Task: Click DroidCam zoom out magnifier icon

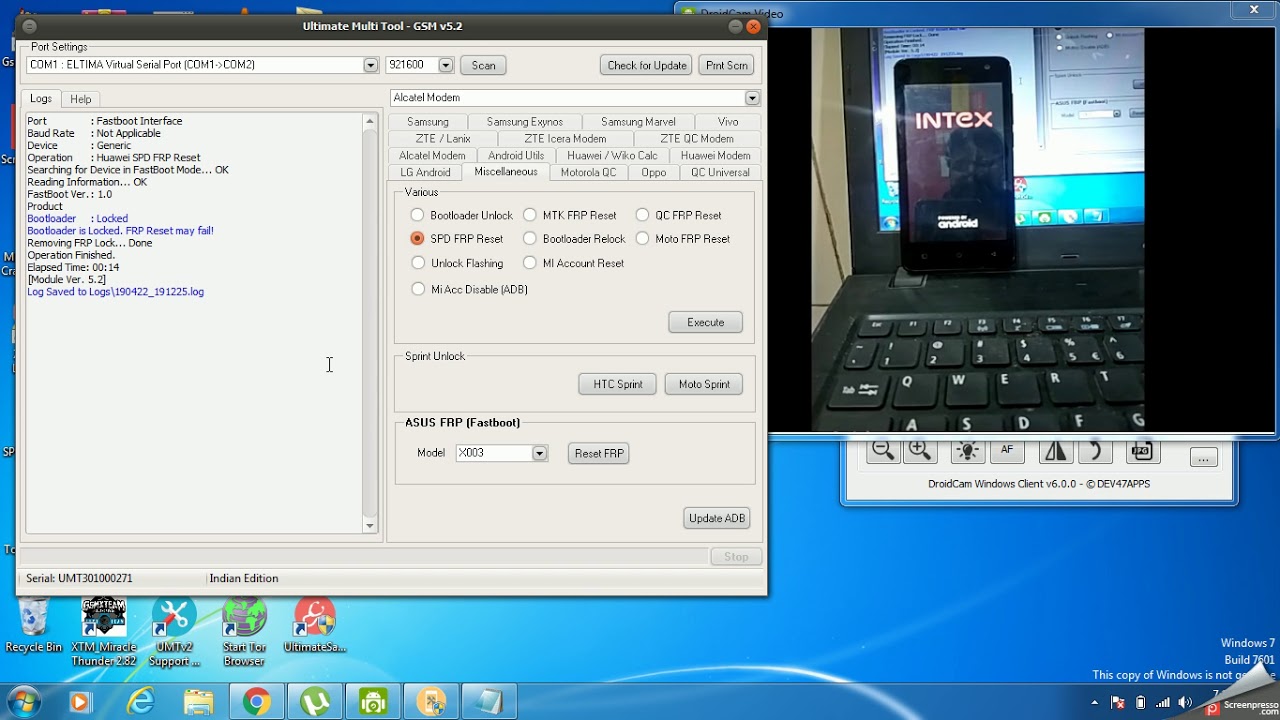Action: click(x=883, y=452)
